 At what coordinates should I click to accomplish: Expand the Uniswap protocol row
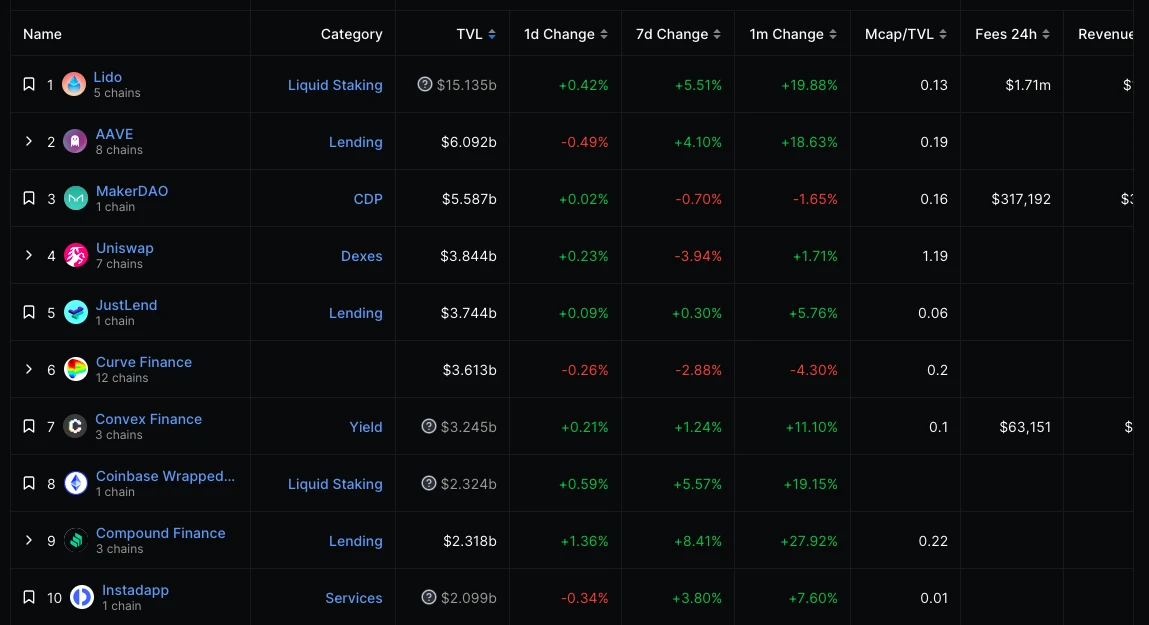[29, 256]
